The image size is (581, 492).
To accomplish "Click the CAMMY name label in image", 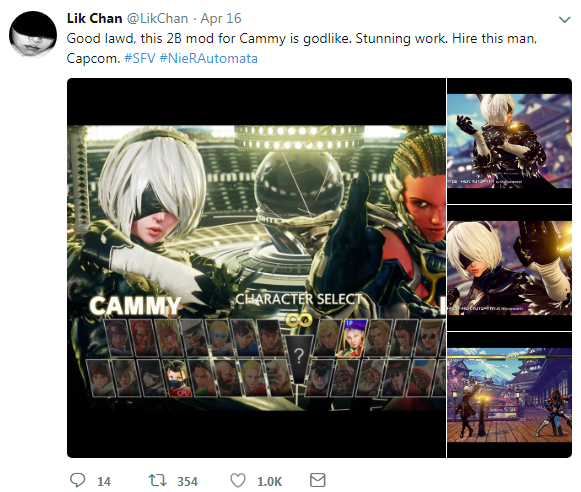I will [135, 306].
